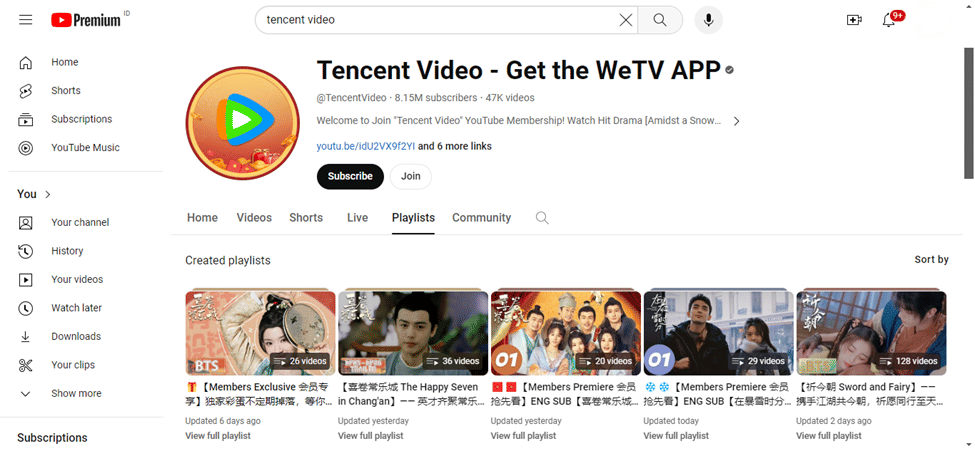975x451 pixels.
Task: Start voice search with microphone
Action: point(708,20)
